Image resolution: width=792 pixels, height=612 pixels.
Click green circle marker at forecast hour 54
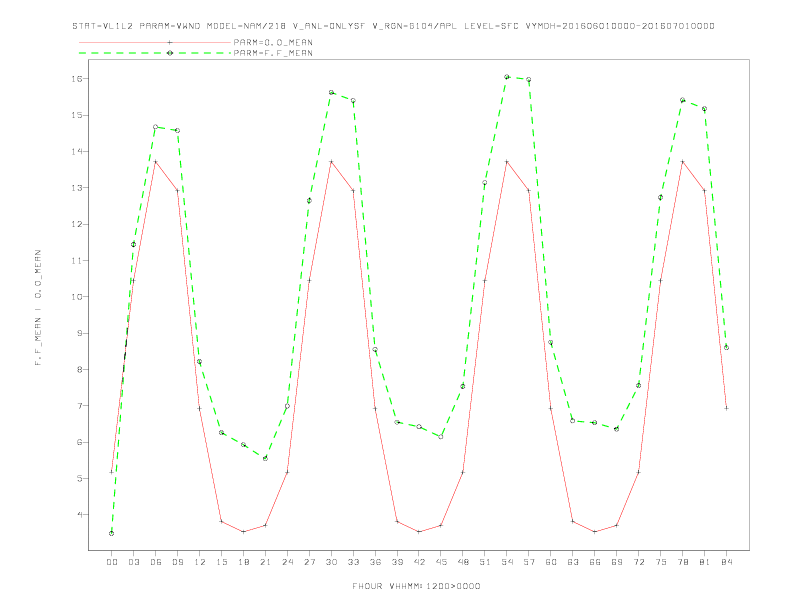pyautogui.click(x=507, y=77)
